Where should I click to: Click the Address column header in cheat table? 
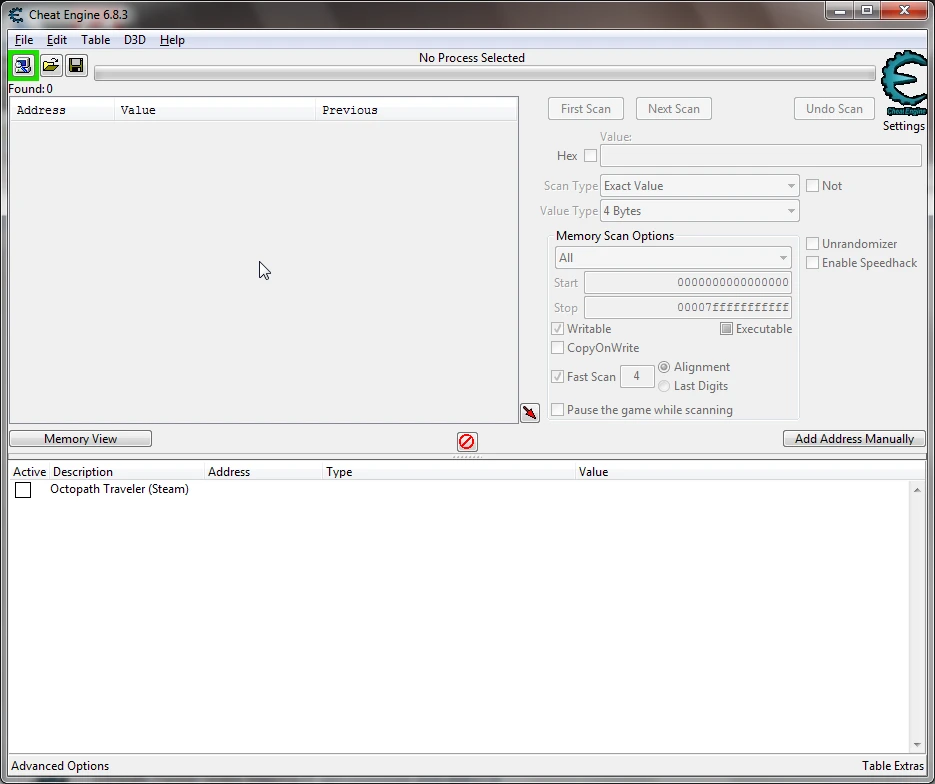pyautogui.click(x=264, y=472)
